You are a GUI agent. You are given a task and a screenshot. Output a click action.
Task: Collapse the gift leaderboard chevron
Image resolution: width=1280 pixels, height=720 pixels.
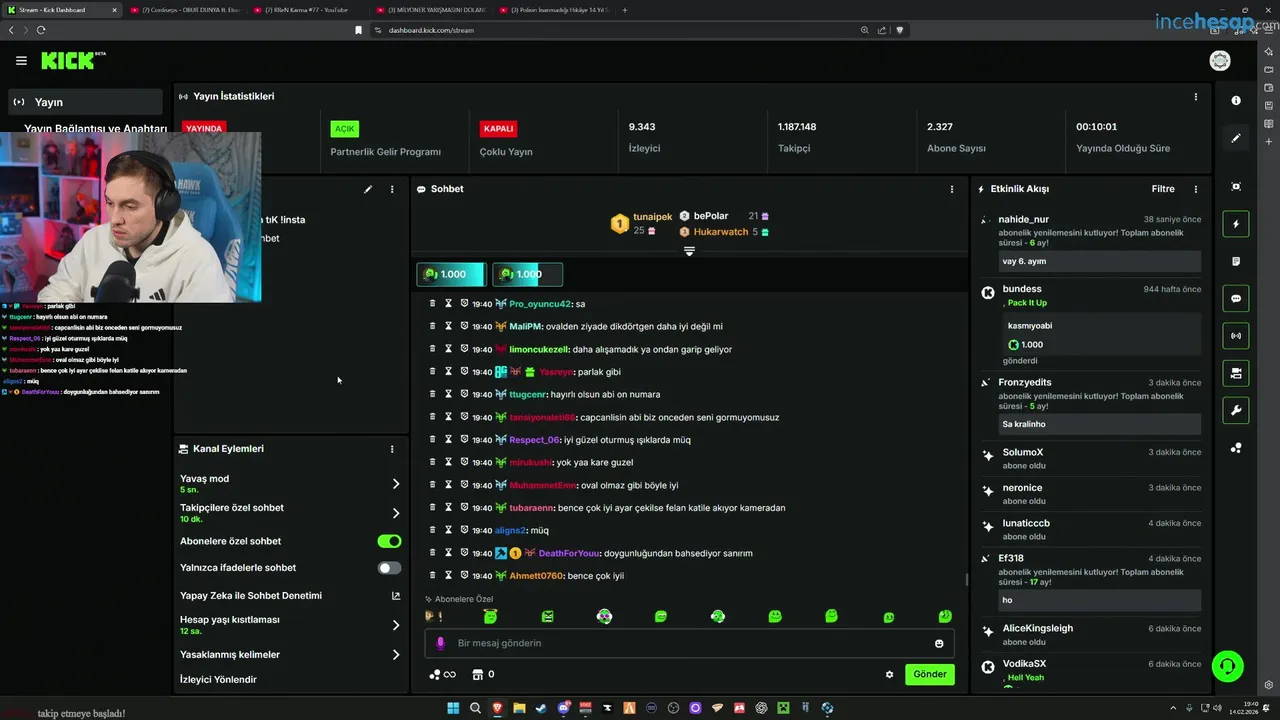point(689,251)
